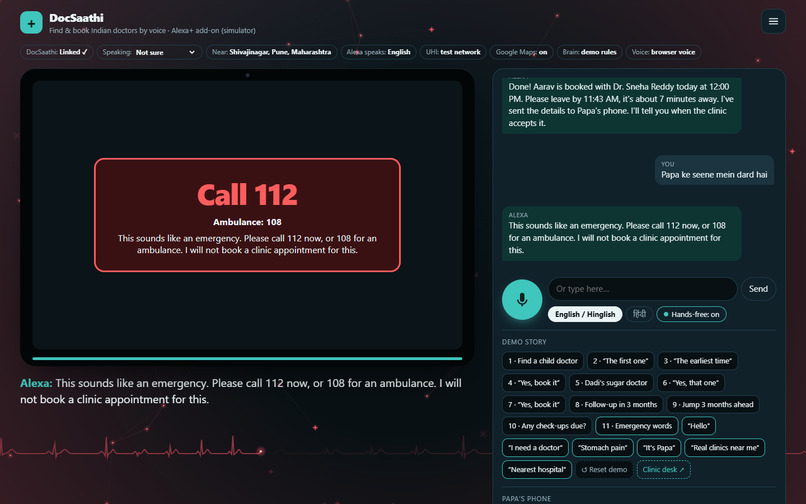Toggle Hands-free on

pyautogui.click(x=691, y=314)
